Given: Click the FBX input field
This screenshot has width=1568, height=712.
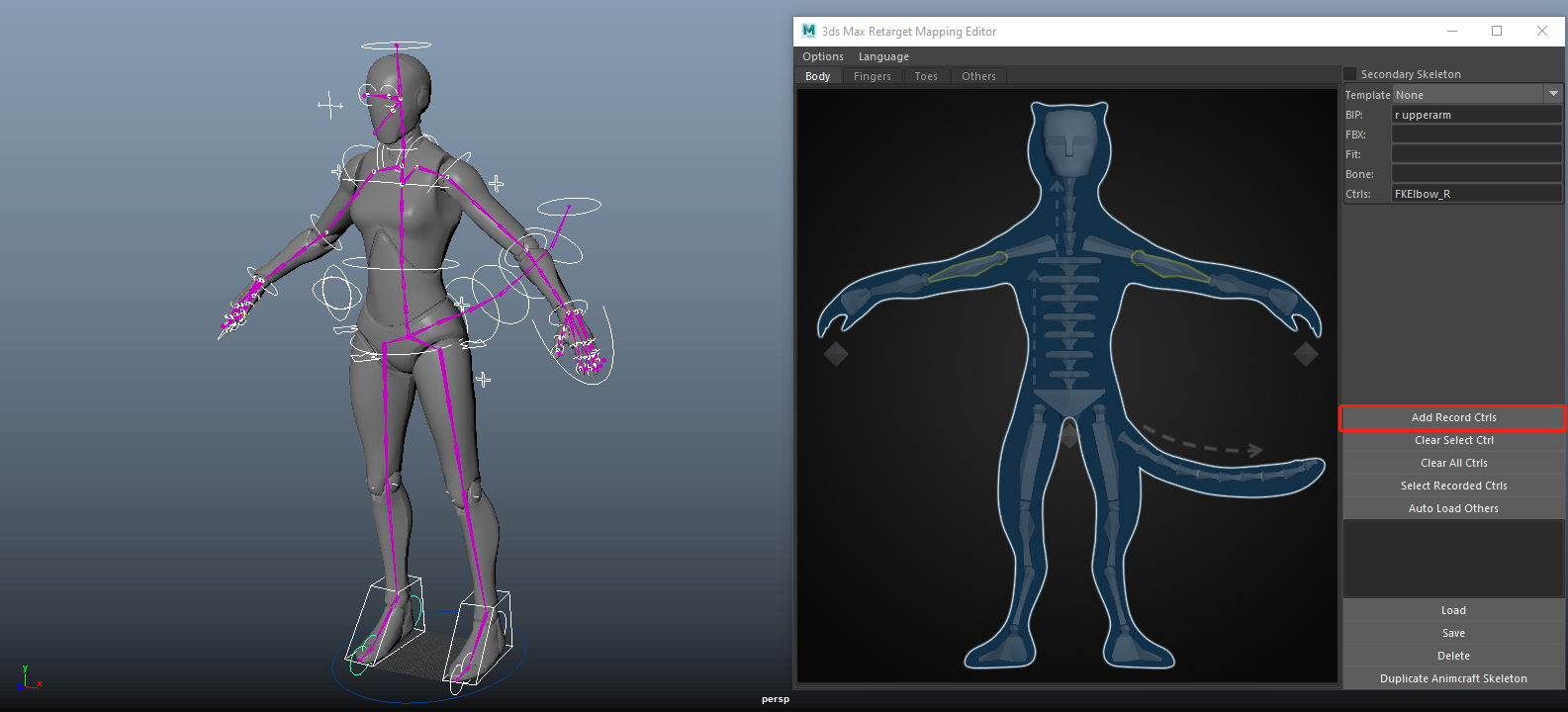Looking at the screenshot, I should tap(1477, 134).
